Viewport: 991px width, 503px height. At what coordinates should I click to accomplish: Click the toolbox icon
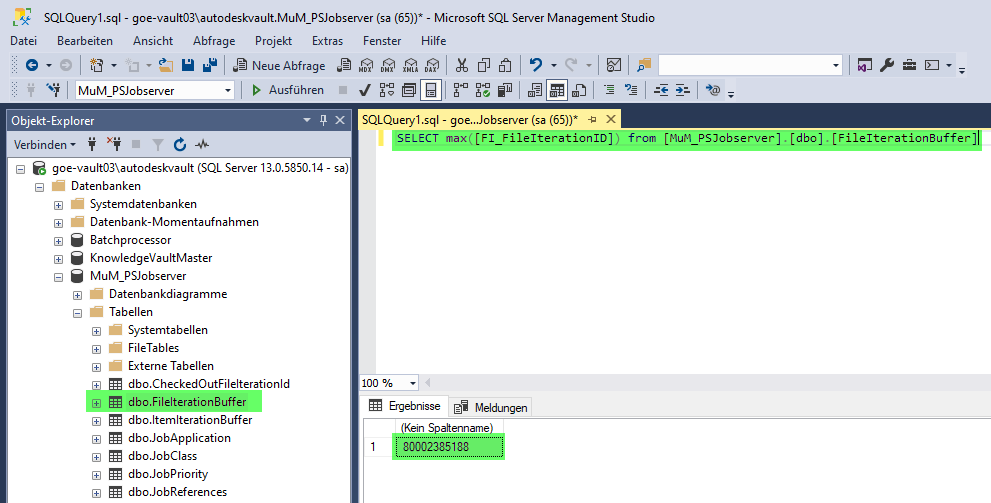pos(909,65)
